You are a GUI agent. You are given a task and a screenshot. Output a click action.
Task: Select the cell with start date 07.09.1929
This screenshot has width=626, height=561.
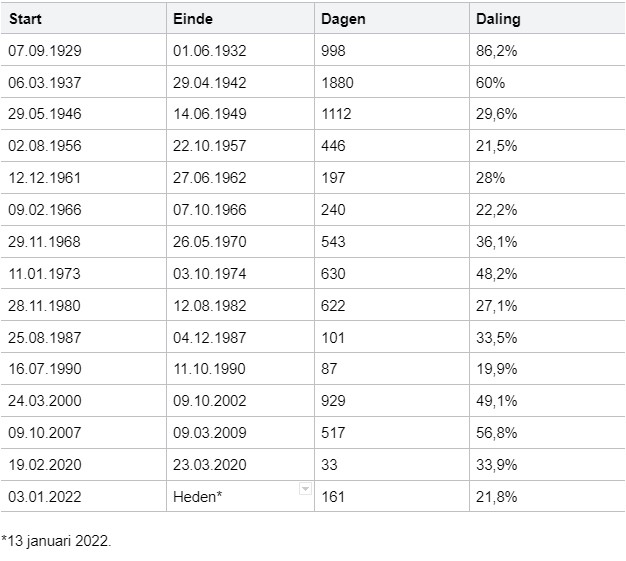tap(83, 50)
